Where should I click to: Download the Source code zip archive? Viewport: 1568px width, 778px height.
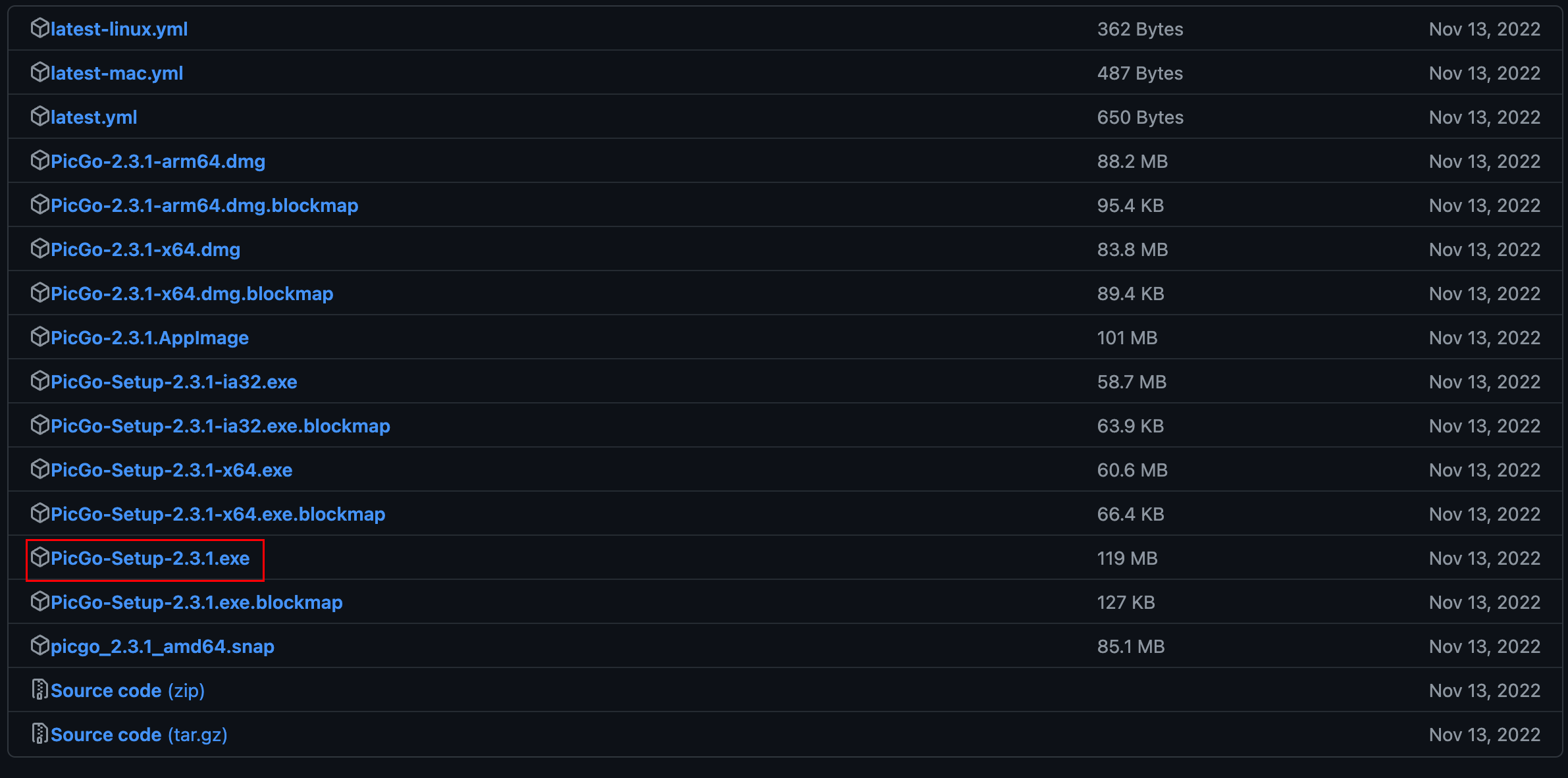click(128, 690)
